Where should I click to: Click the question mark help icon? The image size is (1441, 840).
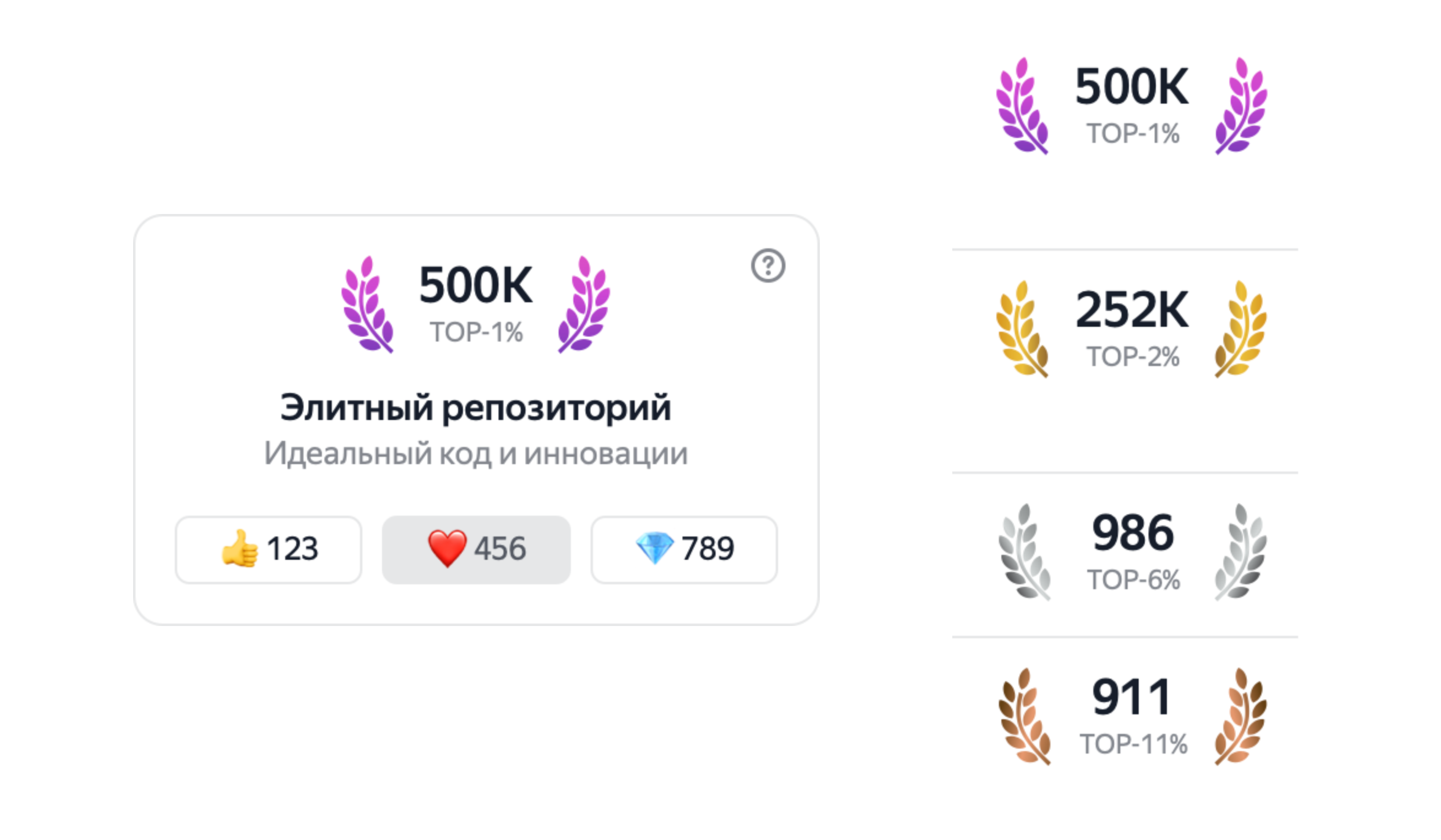tap(768, 265)
